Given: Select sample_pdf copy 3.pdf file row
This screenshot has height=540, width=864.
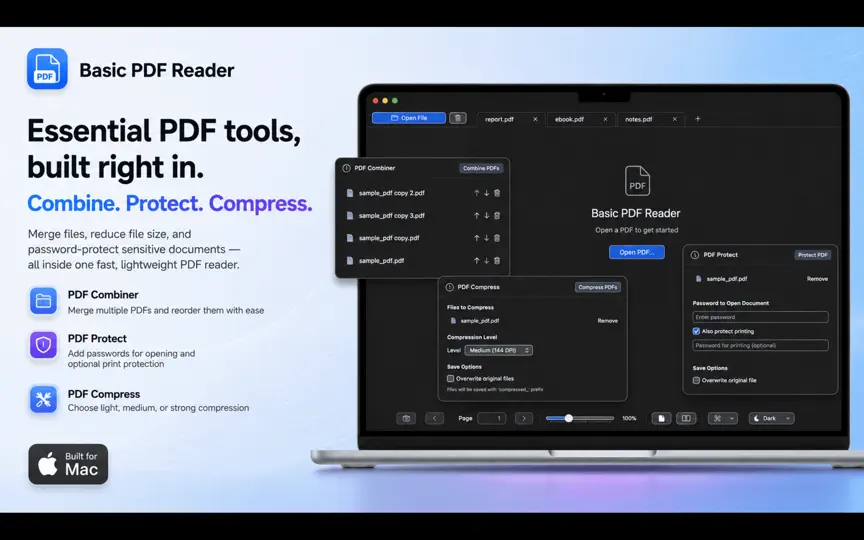Looking at the screenshot, I should point(422,215).
